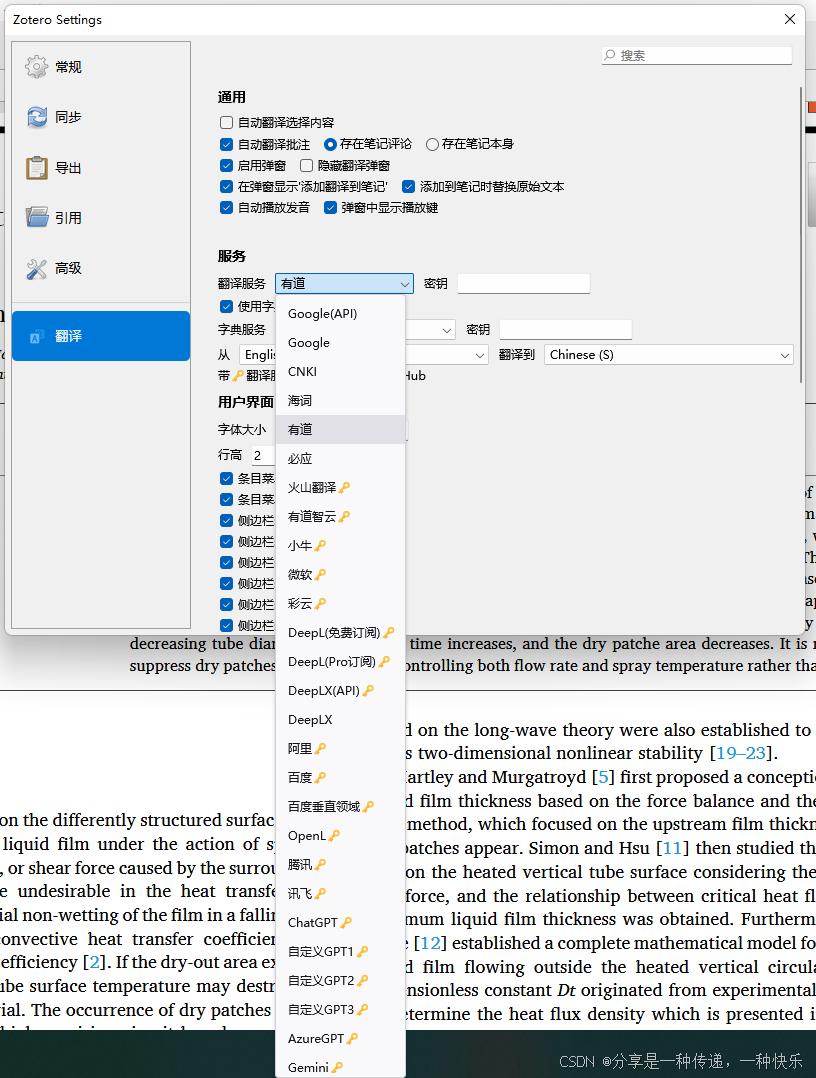Toggle 隐藏翻译弹窗 checkbox
The image size is (816, 1078).
coord(307,166)
